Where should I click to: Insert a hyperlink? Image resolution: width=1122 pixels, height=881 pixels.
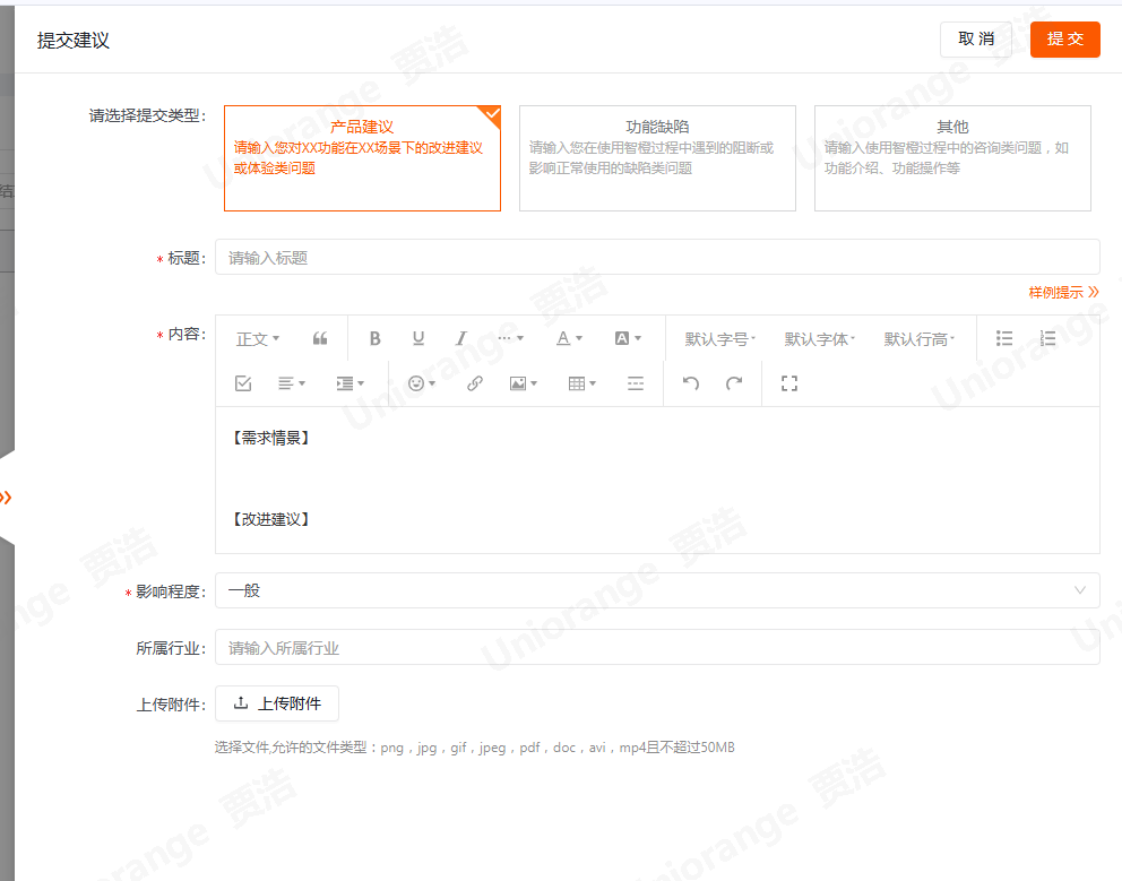tap(474, 384)
